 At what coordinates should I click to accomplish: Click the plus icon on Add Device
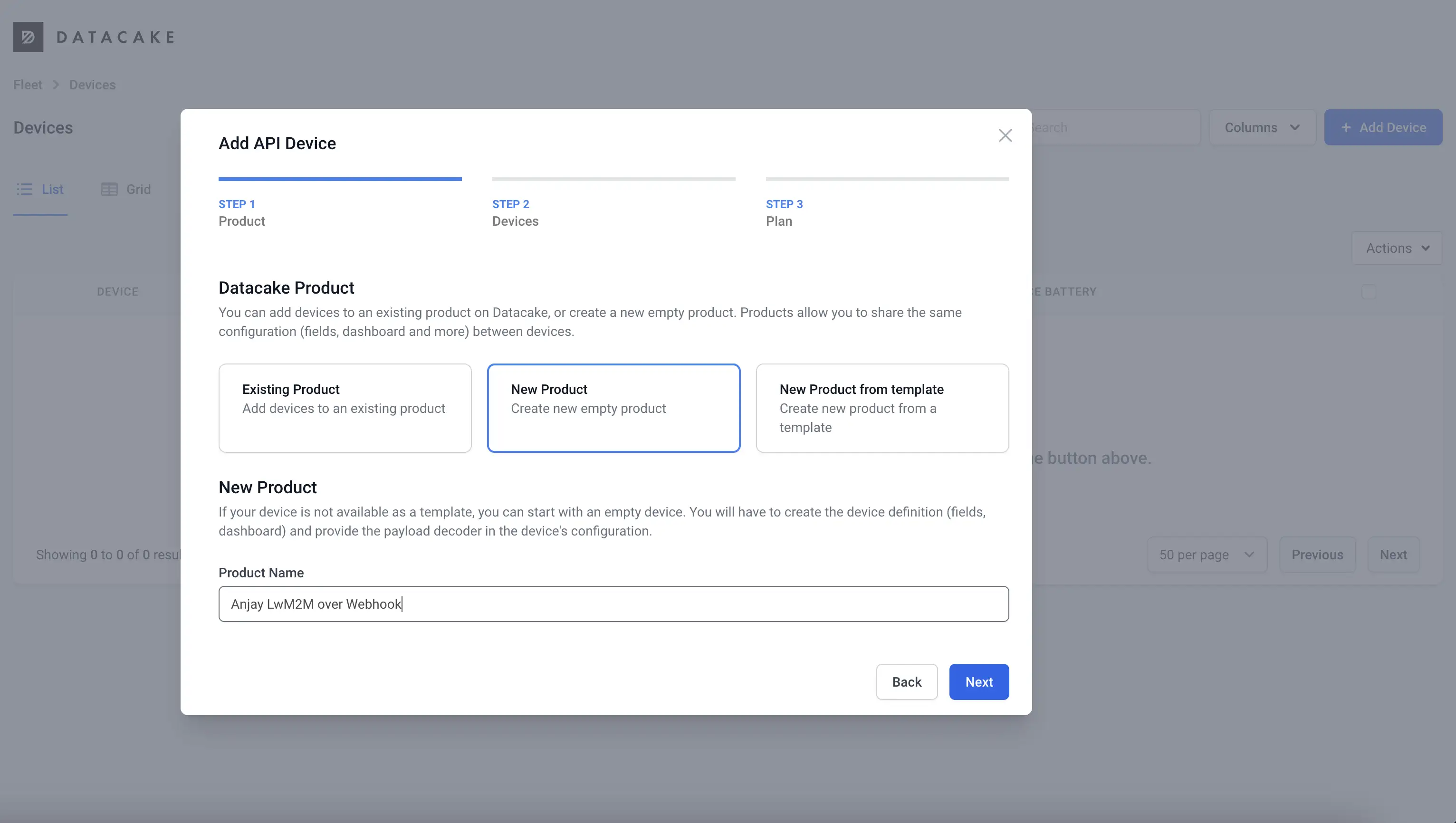1346,128
